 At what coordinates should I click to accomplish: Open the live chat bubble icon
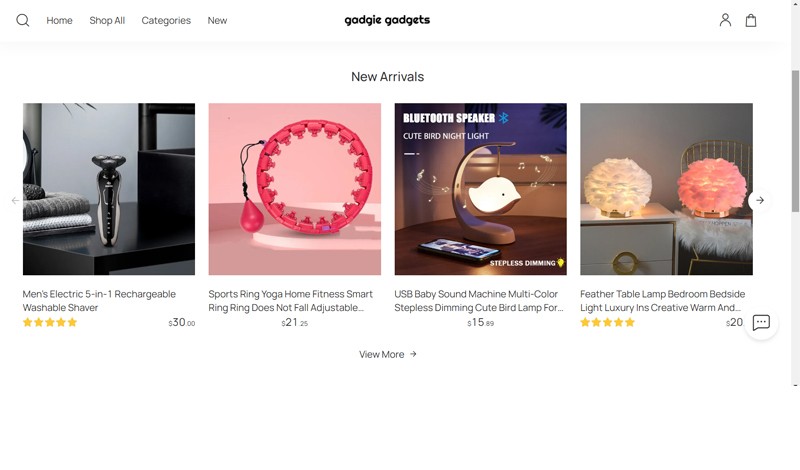761,323
